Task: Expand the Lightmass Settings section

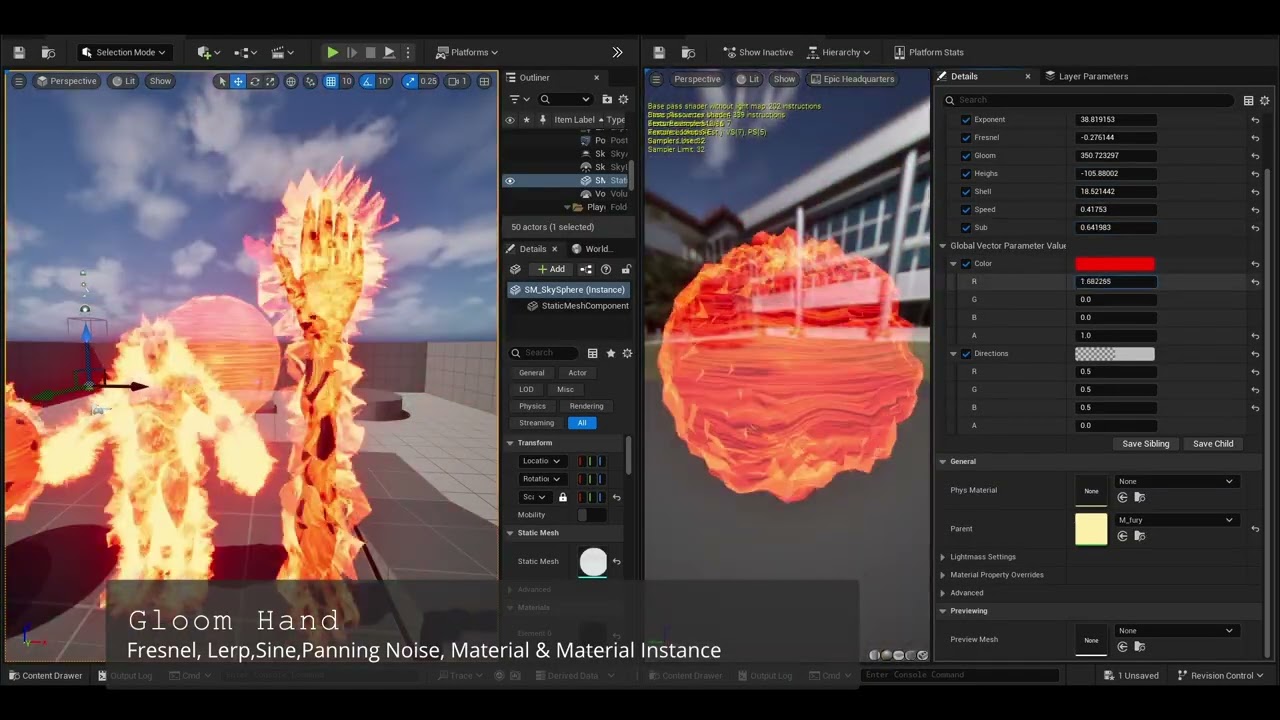Action: click(943, 557)
